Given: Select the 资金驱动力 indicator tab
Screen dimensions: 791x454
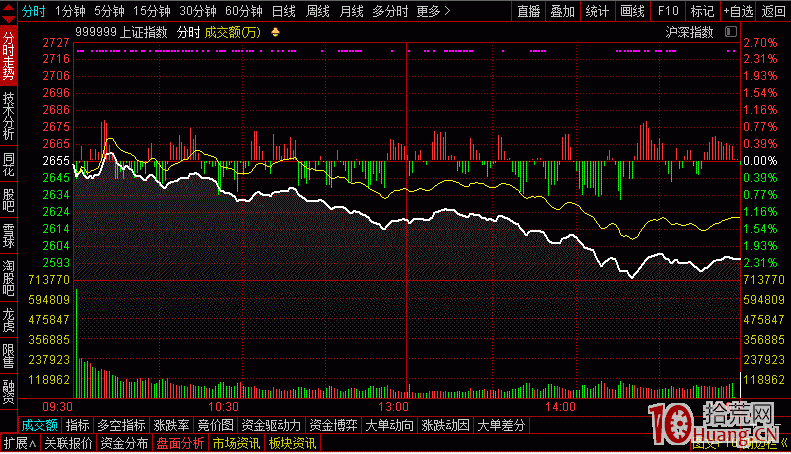Looking at the screenshot, I should pos(271,425).
